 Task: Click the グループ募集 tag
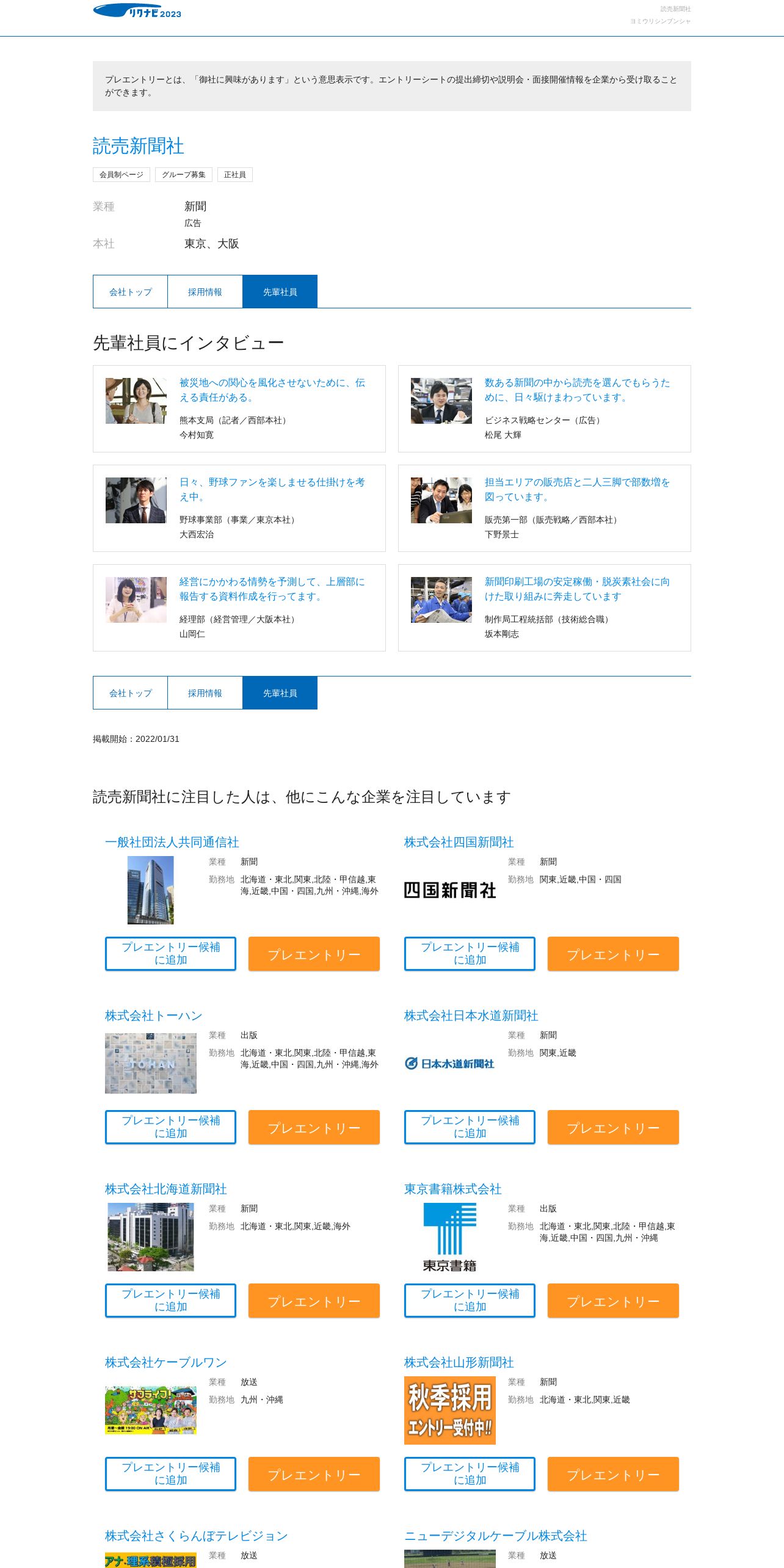tap(184, 175)
